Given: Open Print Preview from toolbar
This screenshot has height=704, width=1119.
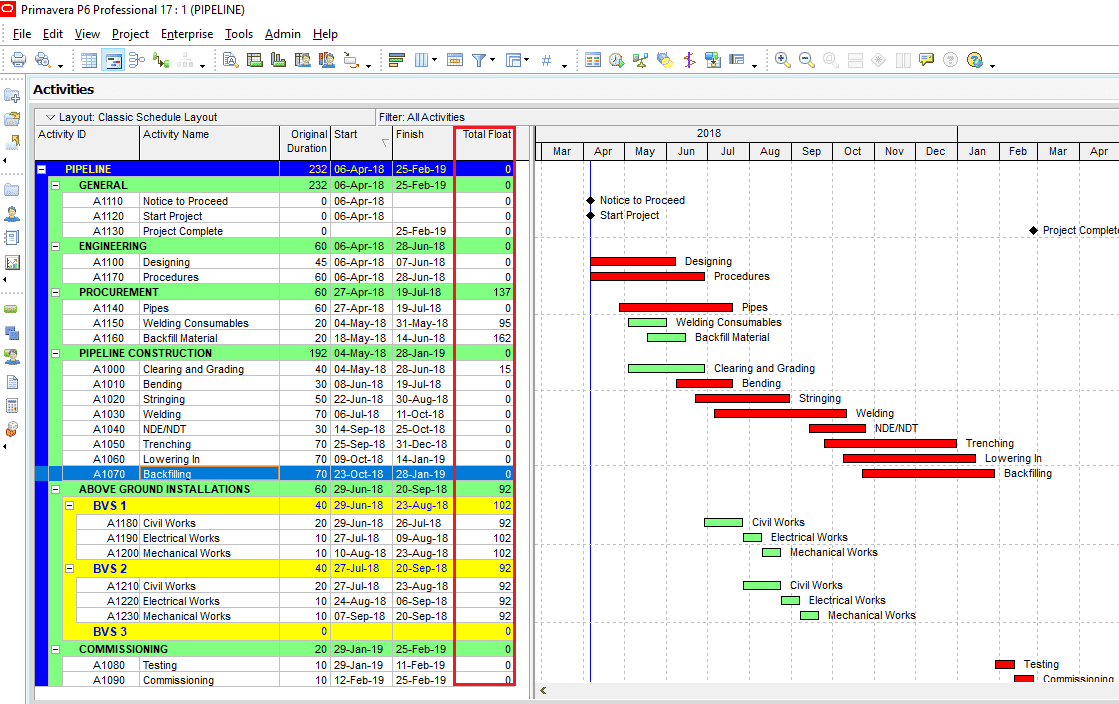Looking at the screenshot, I should click(x=43, y=60).
